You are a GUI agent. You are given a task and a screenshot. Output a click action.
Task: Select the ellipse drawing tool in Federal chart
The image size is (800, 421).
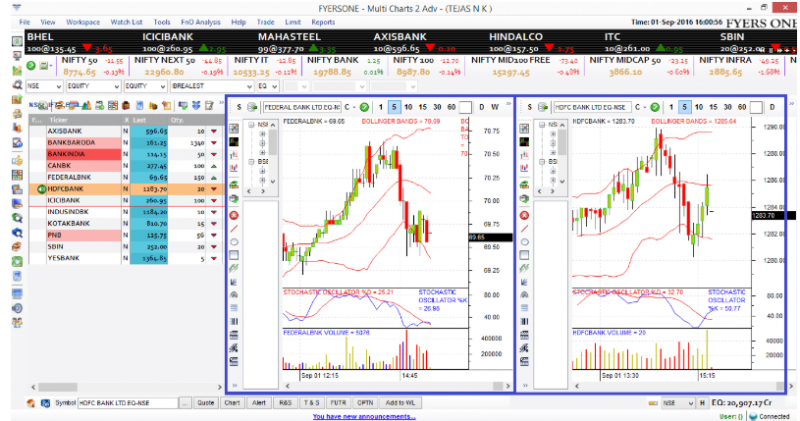[234, 242]
